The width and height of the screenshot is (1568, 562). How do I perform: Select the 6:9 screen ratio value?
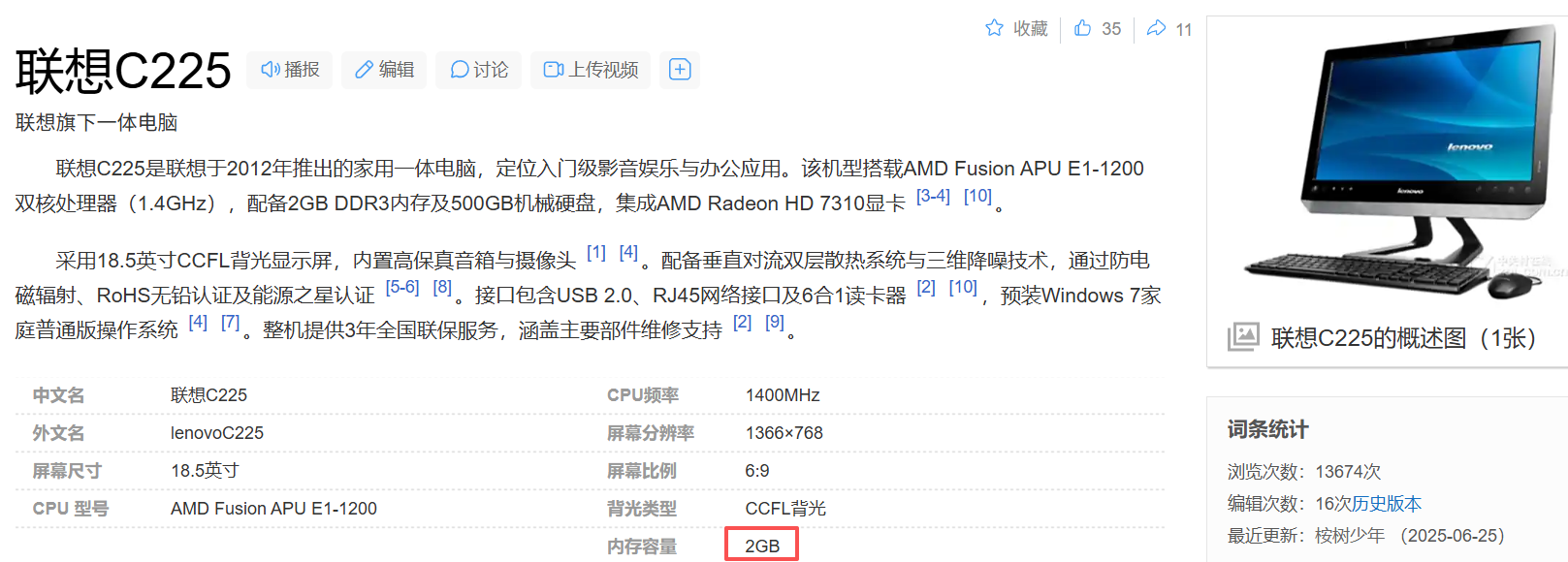coord(757,471)
